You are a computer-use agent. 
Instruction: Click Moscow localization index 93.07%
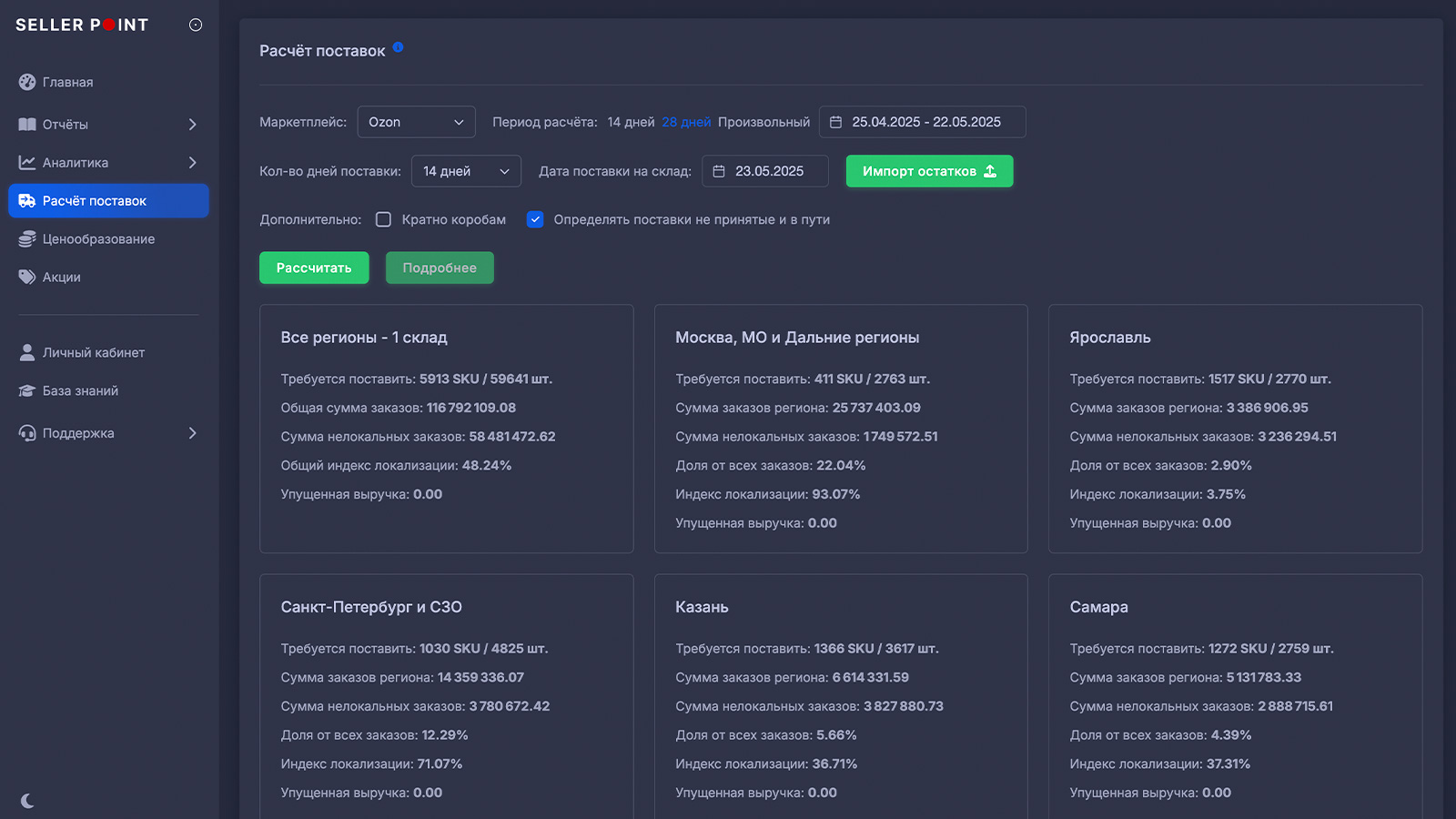836,494
